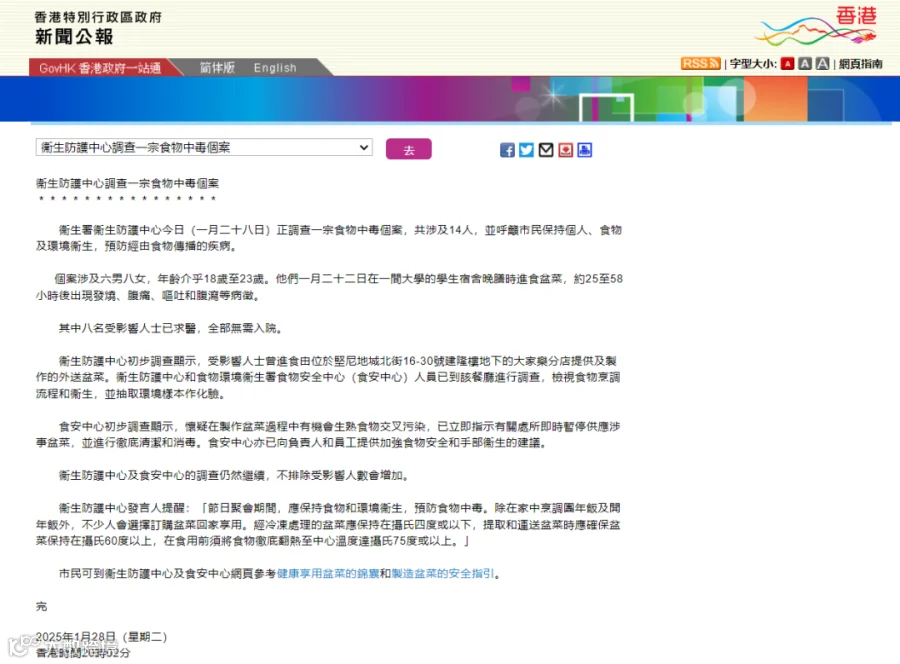This screenshot has height=664, width=900.
Task: Click the red download icon beside the envelope
Action: tap(565, 150)
